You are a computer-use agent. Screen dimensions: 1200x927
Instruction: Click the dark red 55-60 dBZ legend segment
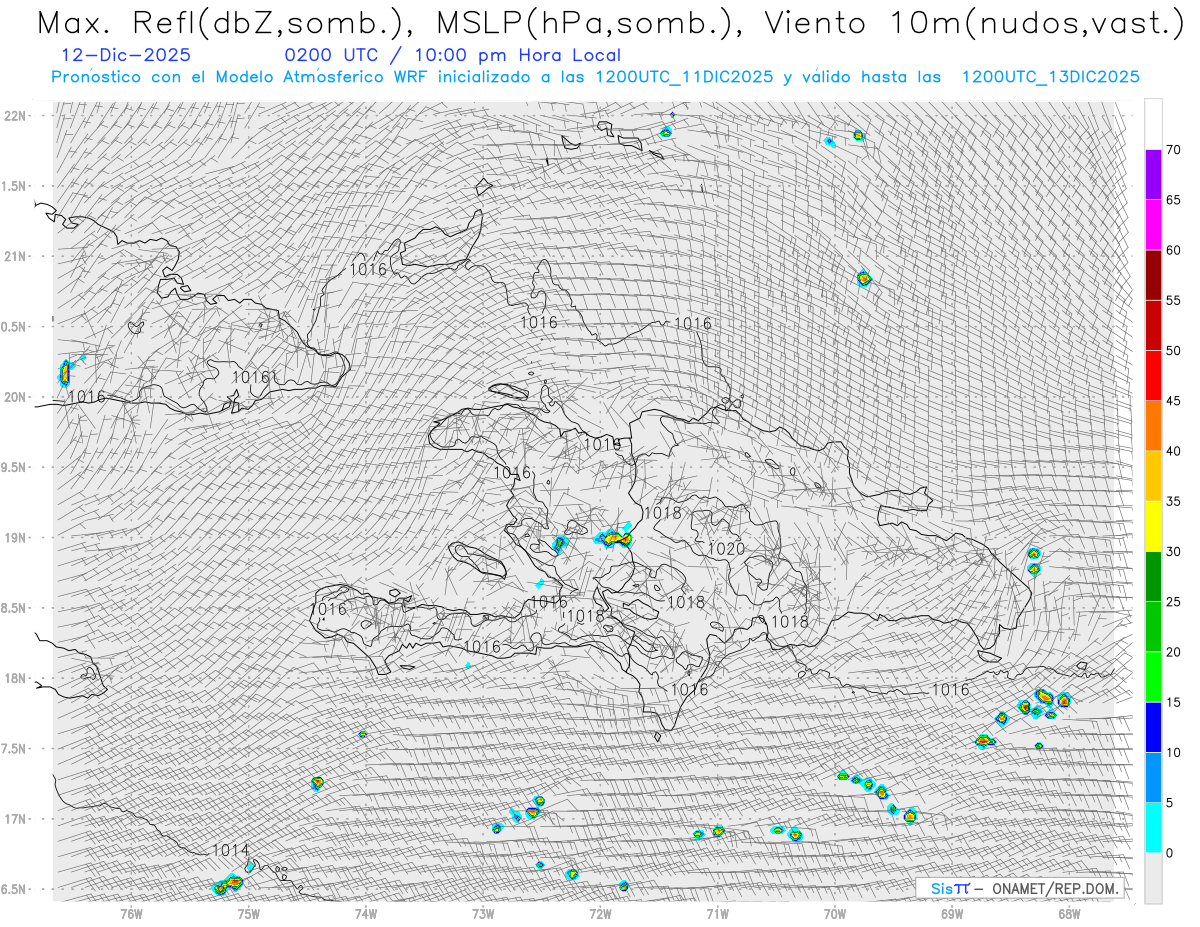(x=1153, y=275)
